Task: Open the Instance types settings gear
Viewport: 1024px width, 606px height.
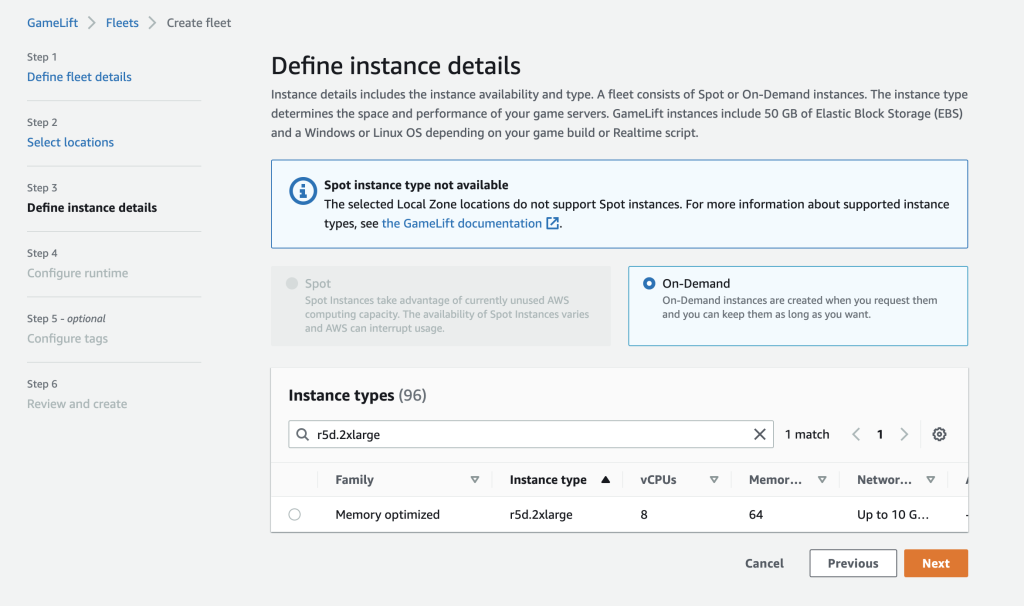Action: pyautogui.click(x=938, y=434)
